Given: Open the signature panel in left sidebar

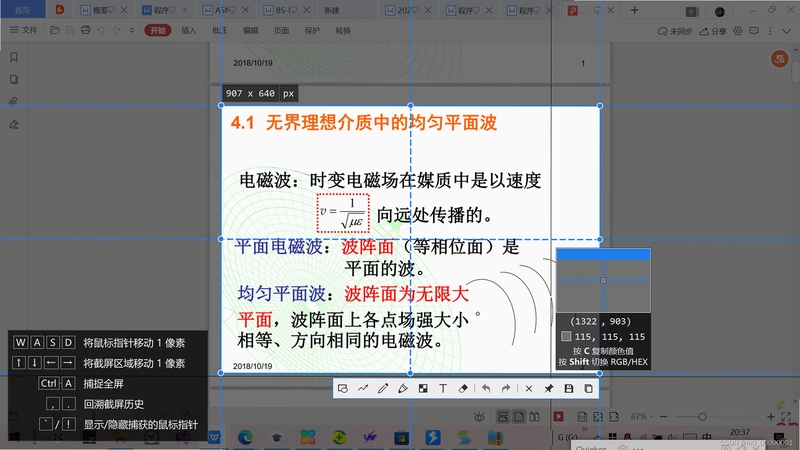Looking at the screenshot, I should (x=14, y=124).
